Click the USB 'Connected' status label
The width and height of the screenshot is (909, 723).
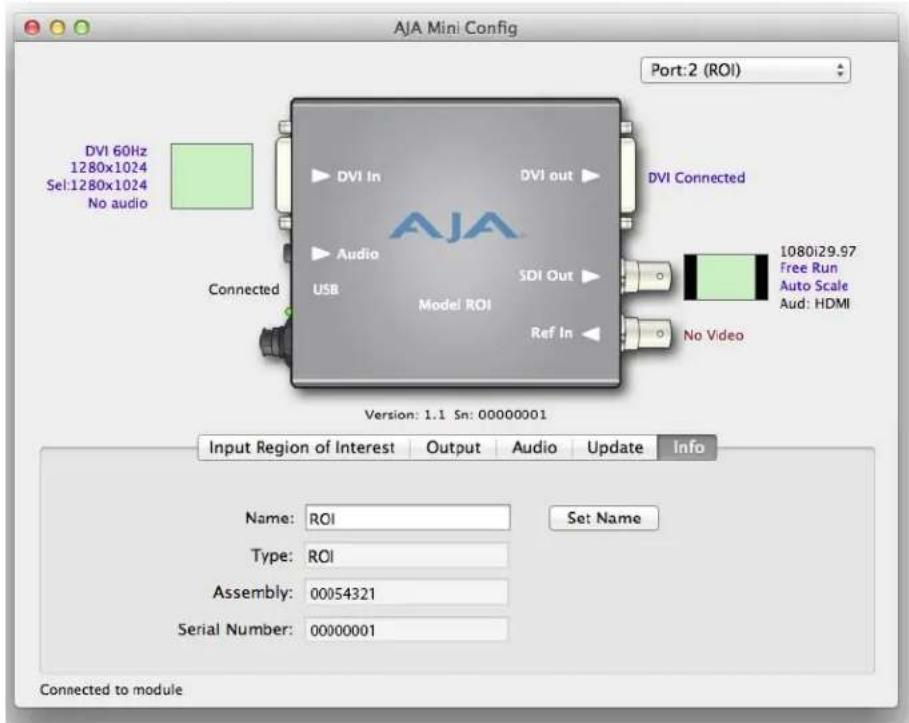[243, 289]
